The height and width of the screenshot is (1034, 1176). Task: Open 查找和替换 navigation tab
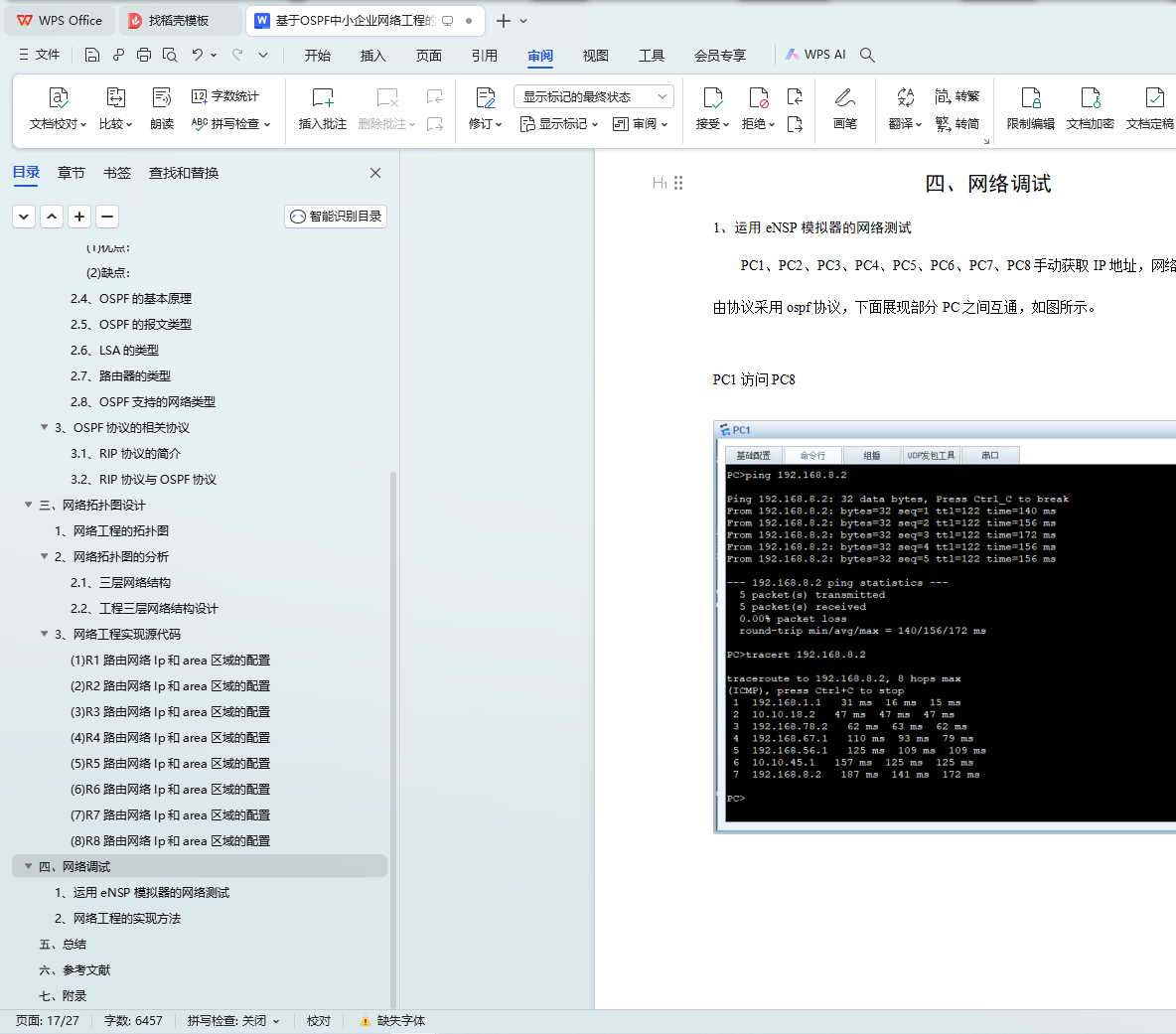[184, 173]
